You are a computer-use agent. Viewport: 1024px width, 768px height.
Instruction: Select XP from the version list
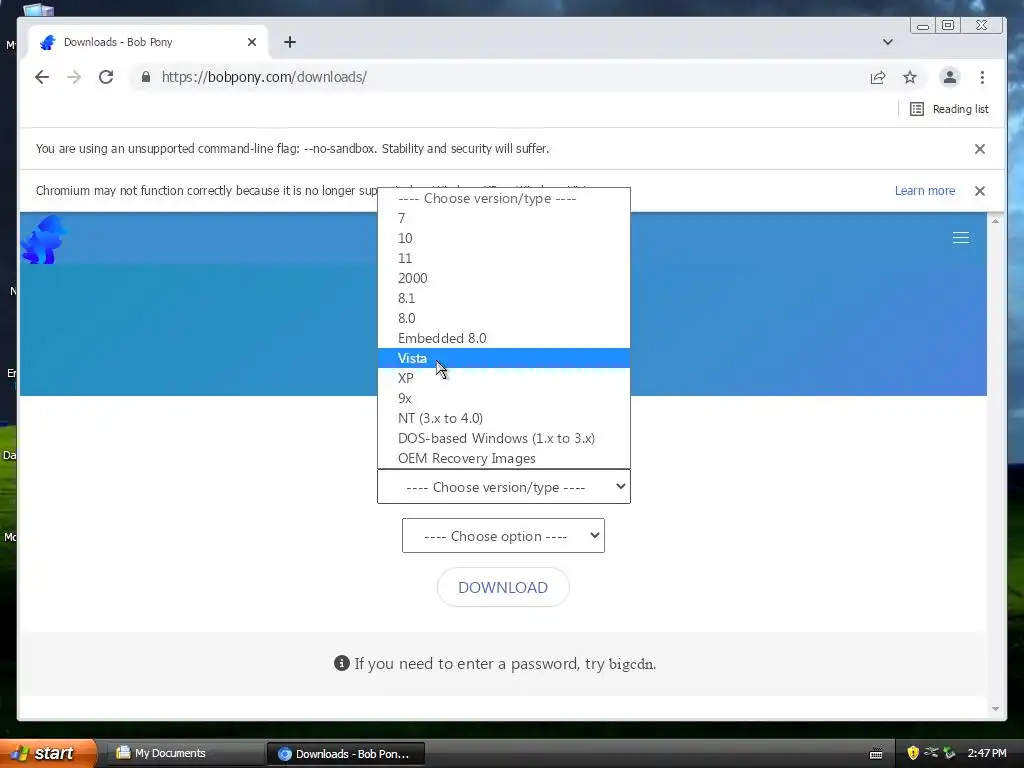pyautogui.click(x=504, y=378)
